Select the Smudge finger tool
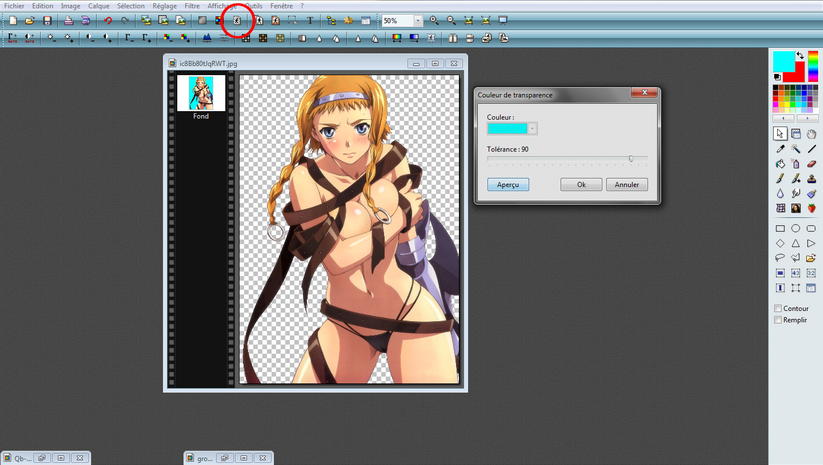Viewport: 823px width, 465px height. pyautogui.click(x=796, y=193)
